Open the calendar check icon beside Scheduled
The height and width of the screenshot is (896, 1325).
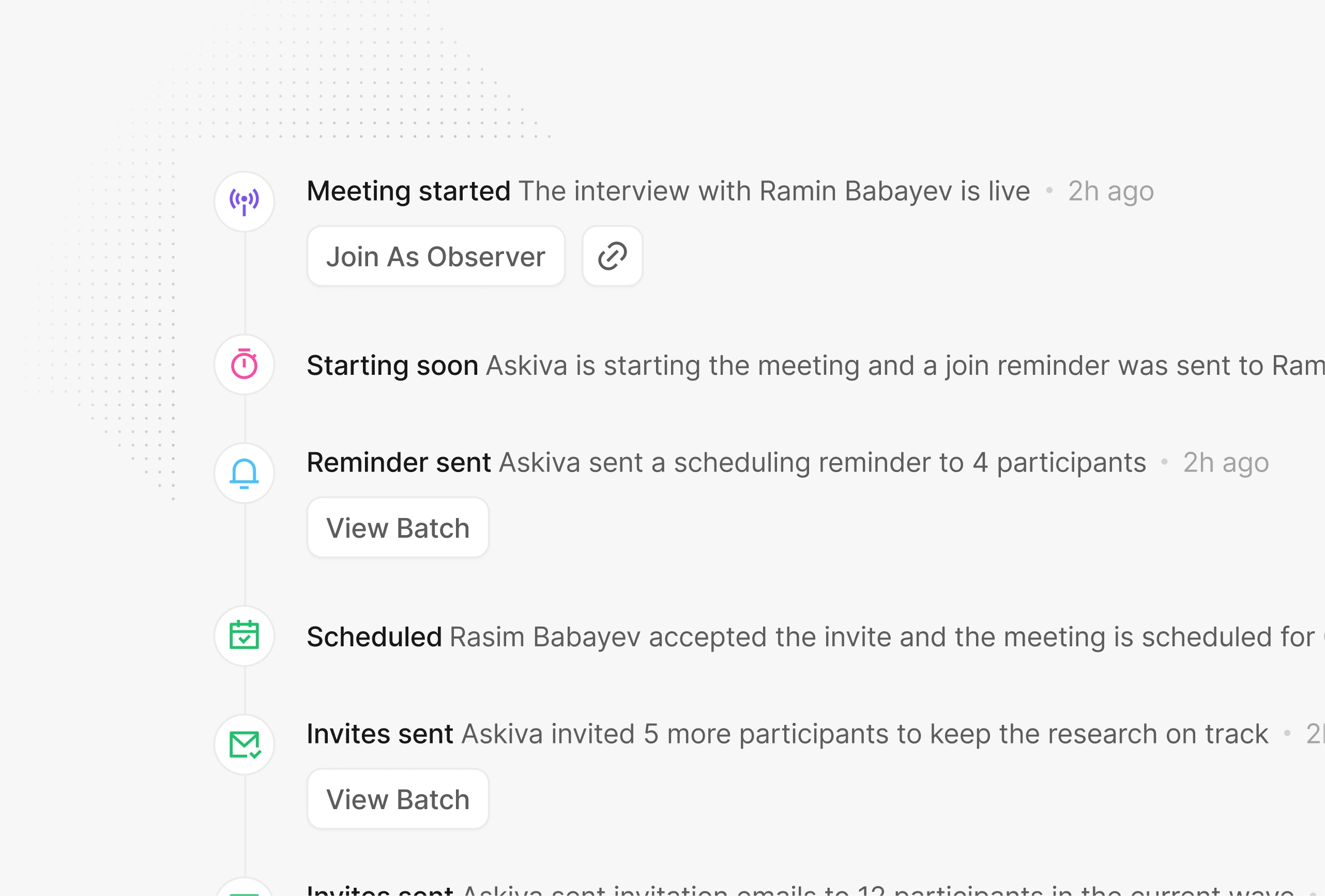pos(244,636)
